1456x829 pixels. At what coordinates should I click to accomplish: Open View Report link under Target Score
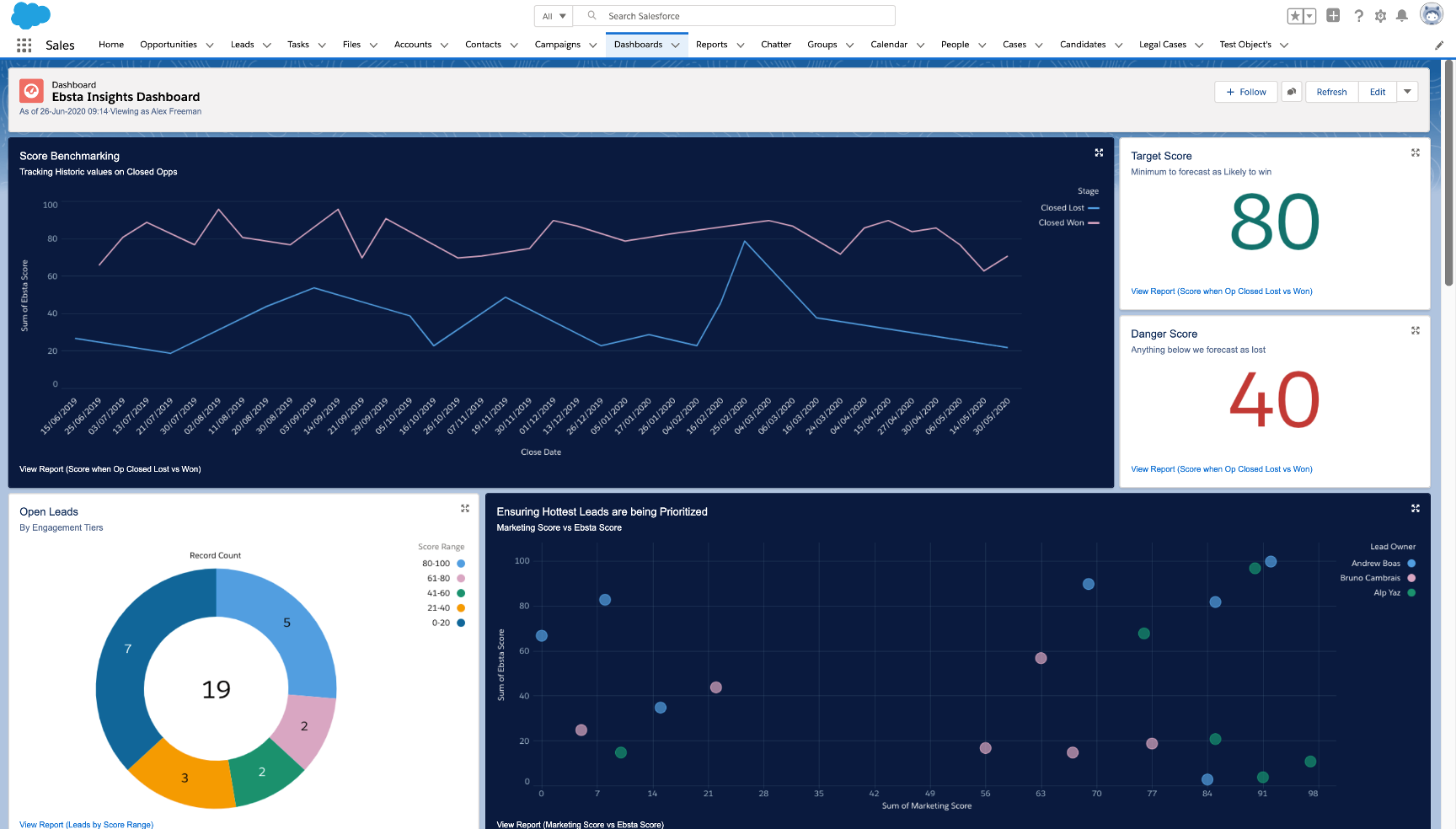click(x=1221, y=291)
